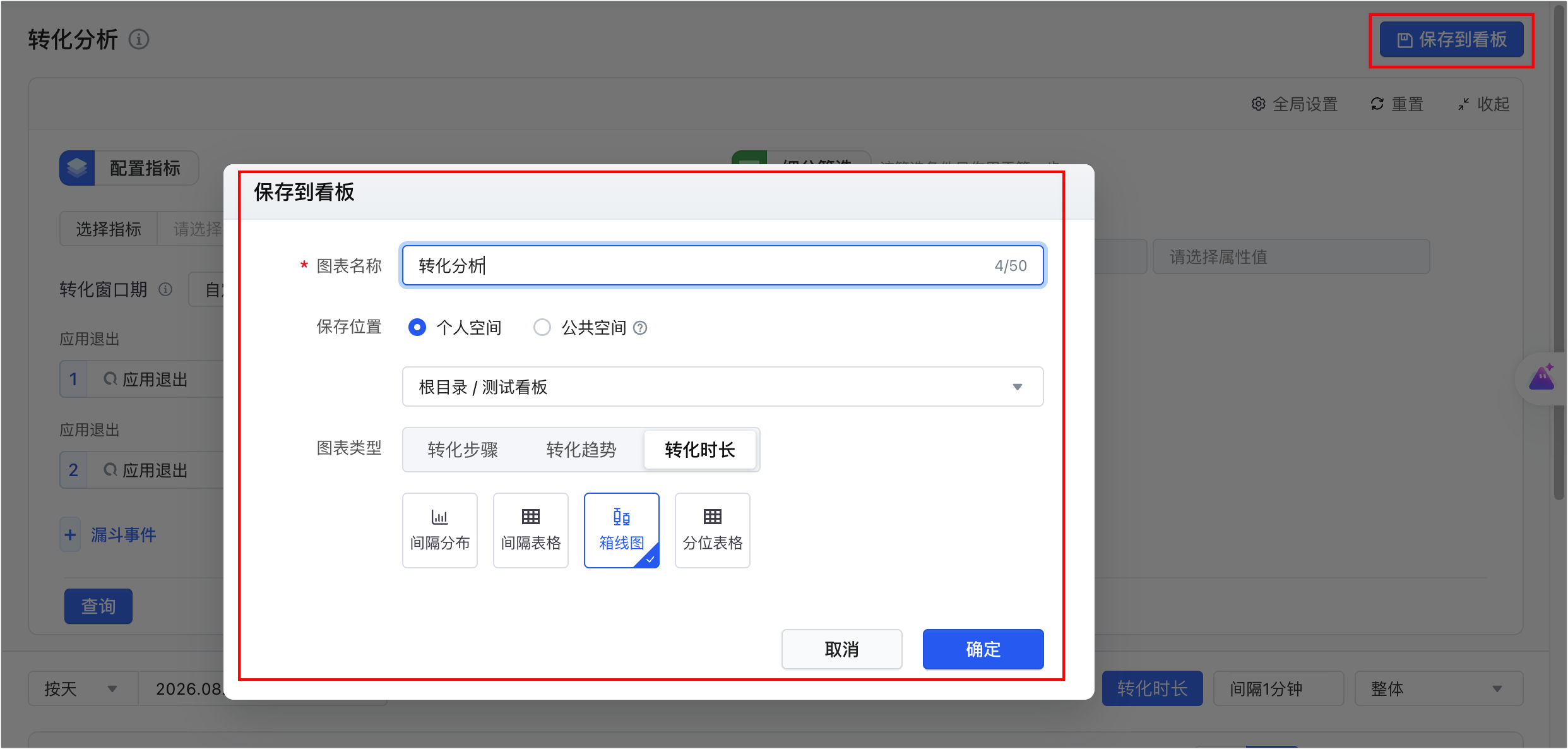Select 个人空间 radio option

pyautogui.click(x=417, y=327)
